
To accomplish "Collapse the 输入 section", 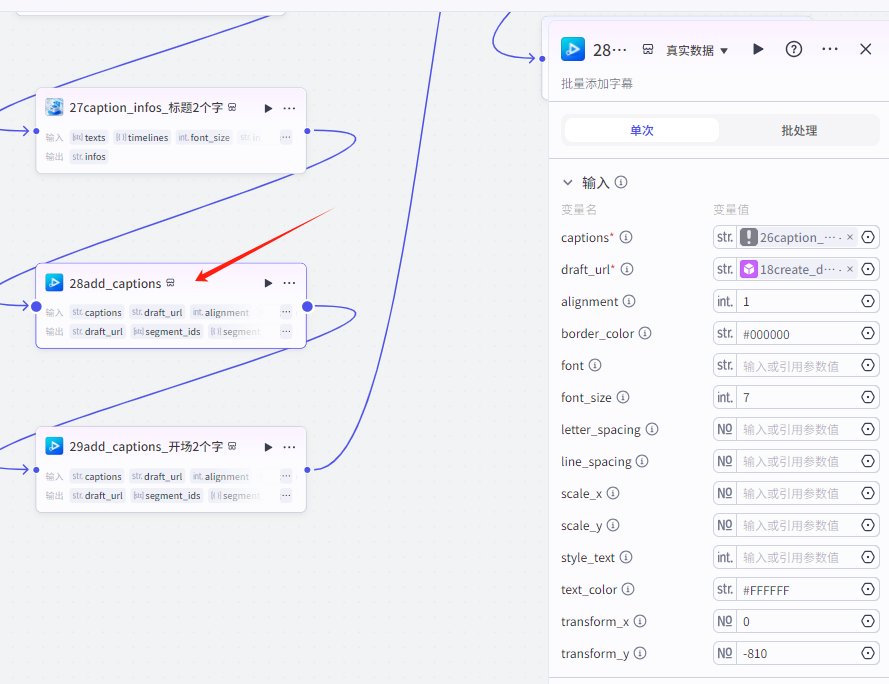I will coord(568,183).
